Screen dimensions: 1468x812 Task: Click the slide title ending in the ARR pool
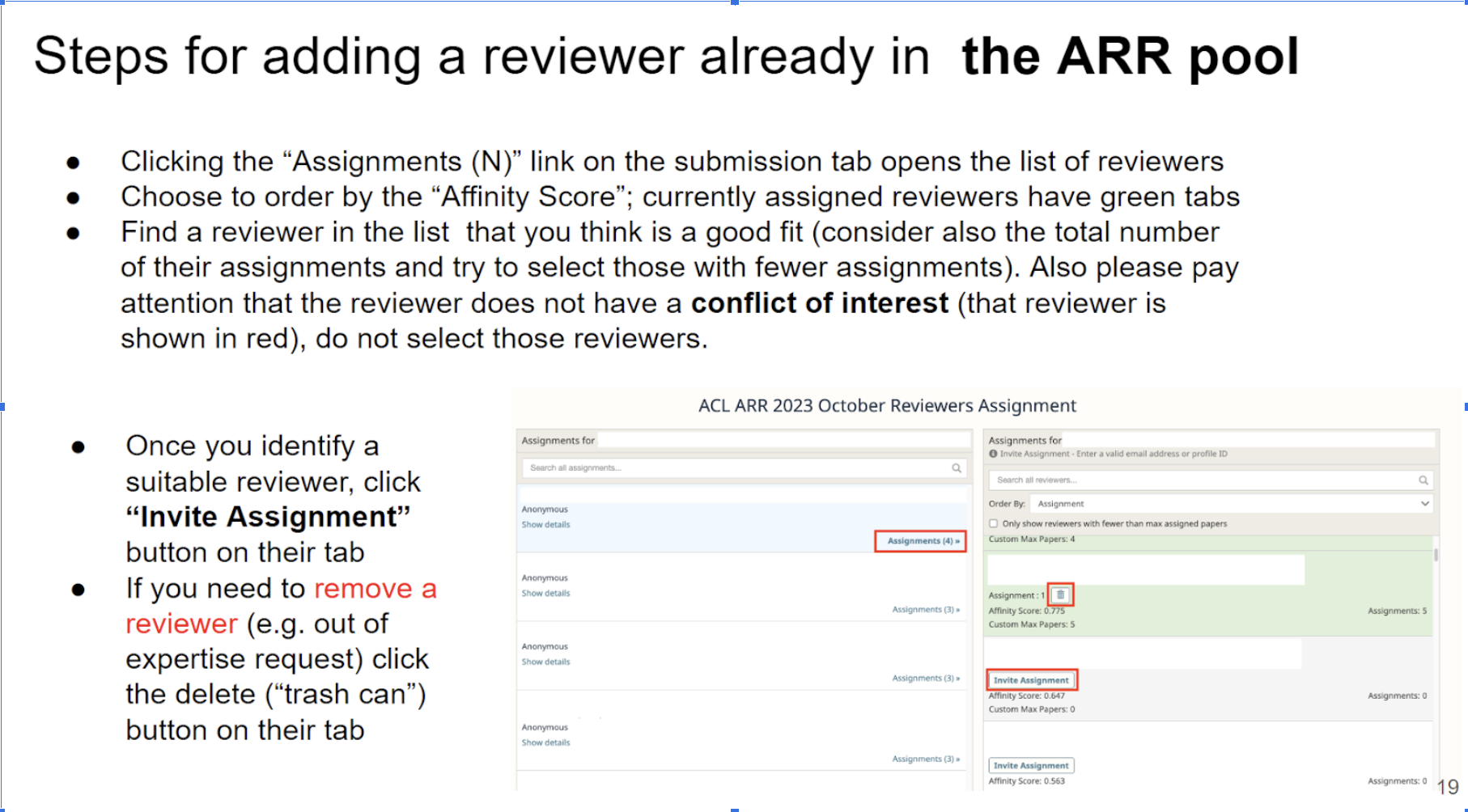click(x=666, y=57)
